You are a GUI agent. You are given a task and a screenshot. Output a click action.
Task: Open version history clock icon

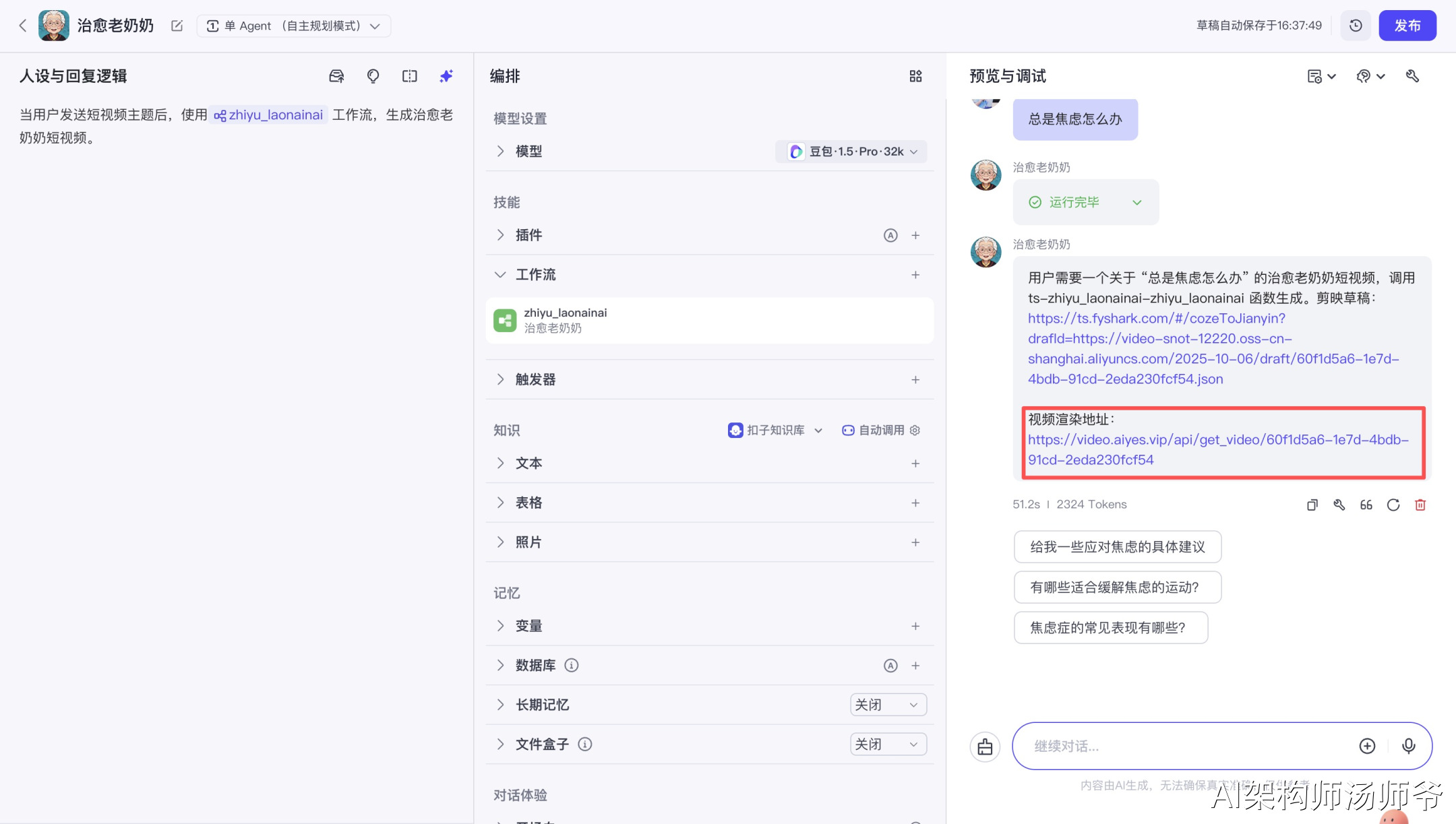click(1356, 26)
